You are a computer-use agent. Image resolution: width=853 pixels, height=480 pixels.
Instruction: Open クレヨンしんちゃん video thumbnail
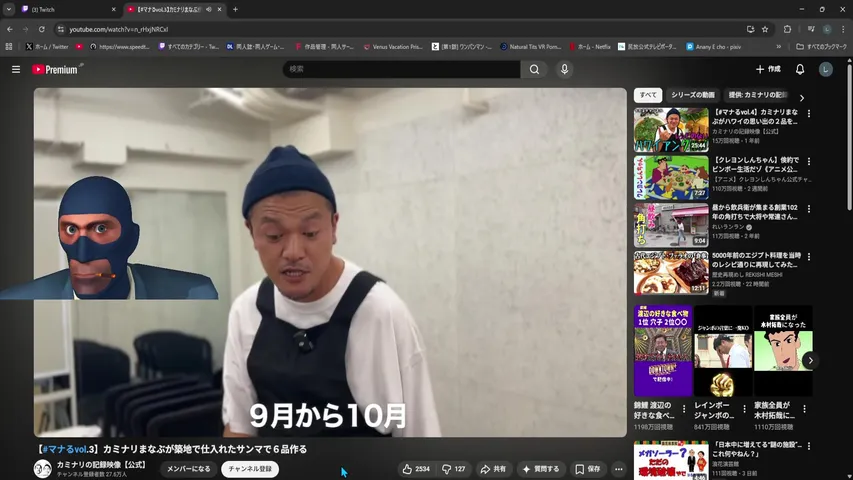671,177
